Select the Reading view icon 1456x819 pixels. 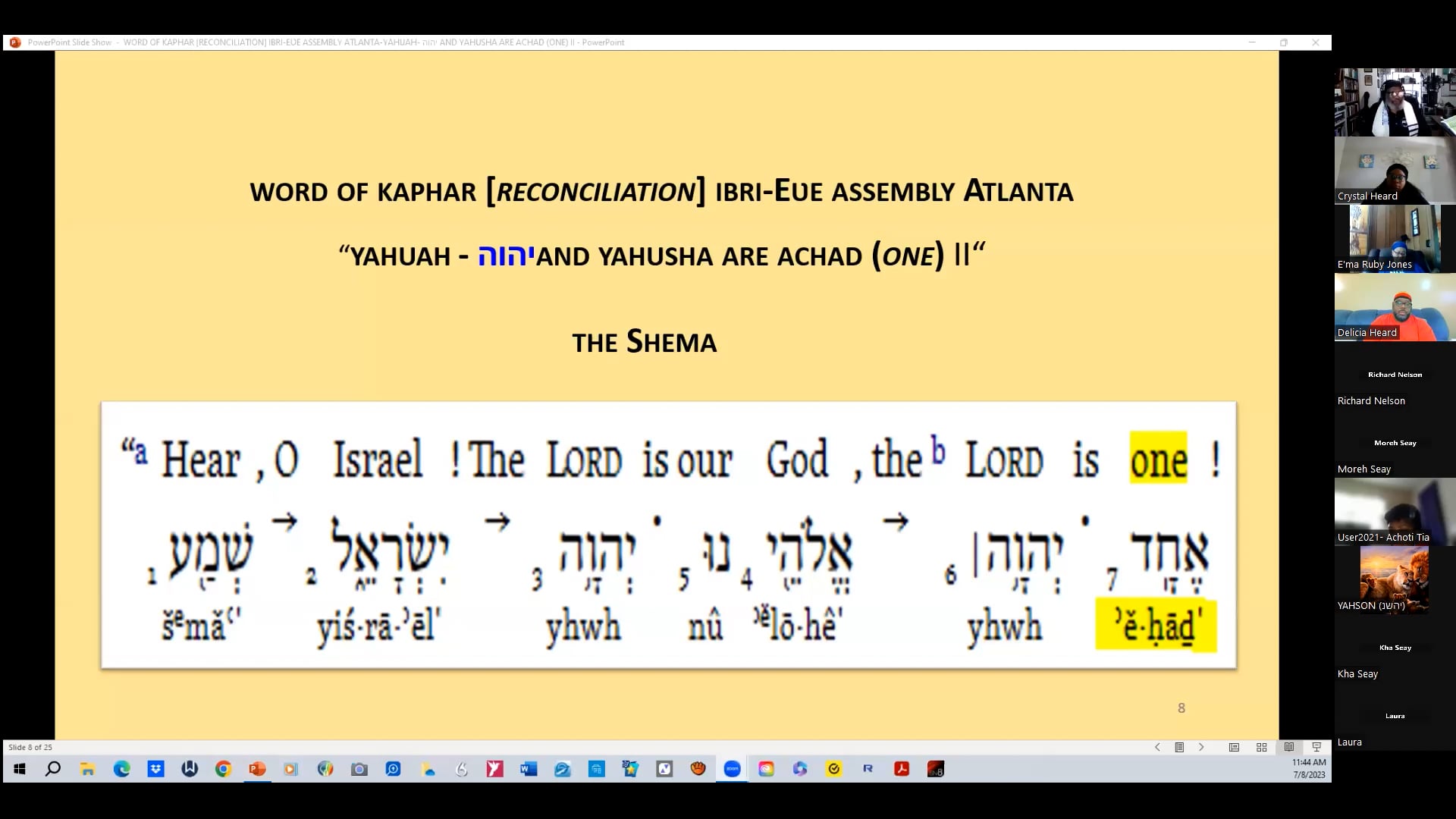pyautogui.click(x=1288, y=747)
